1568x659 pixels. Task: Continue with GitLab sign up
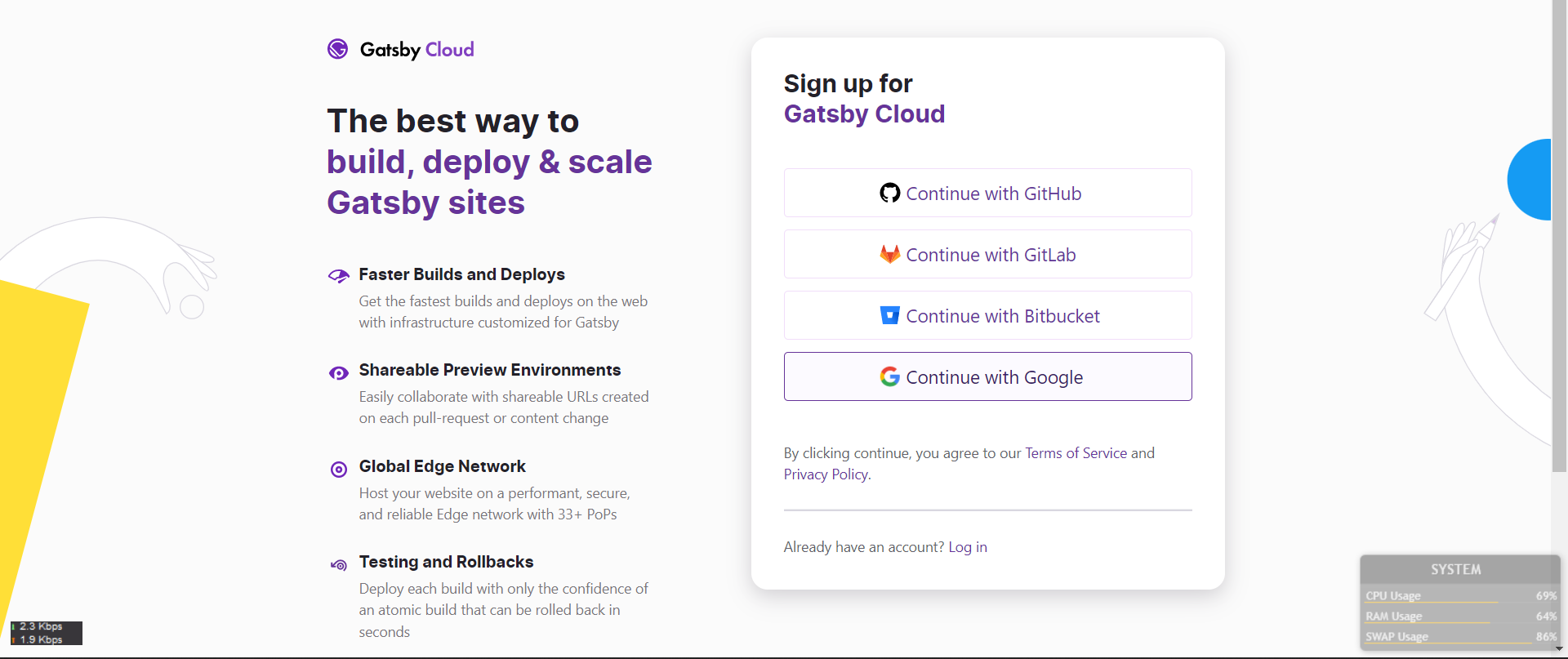click(x=988, y=254)
